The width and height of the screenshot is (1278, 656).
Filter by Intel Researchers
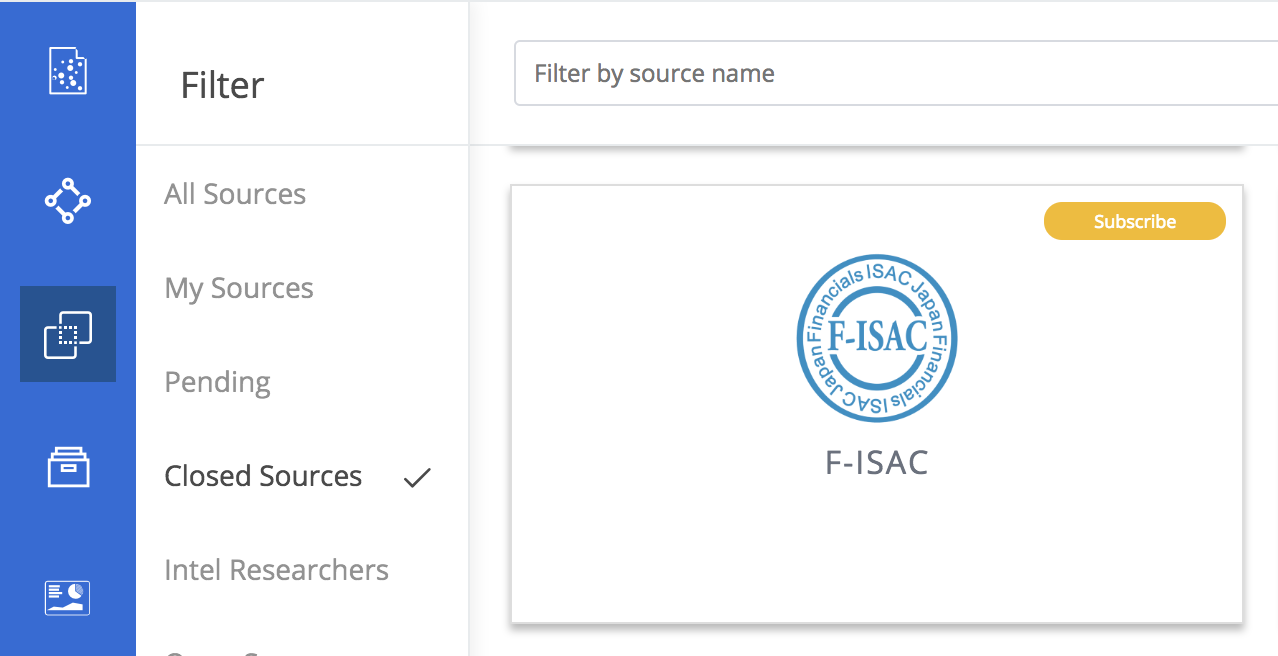276,570
